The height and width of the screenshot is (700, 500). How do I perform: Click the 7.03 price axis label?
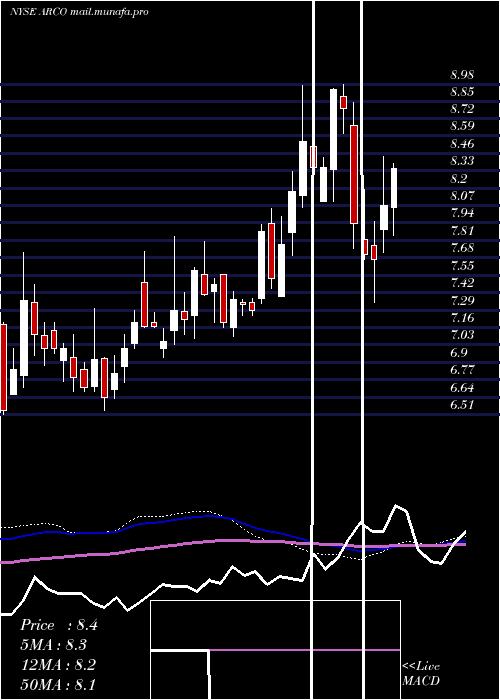(x=462, y=335)
